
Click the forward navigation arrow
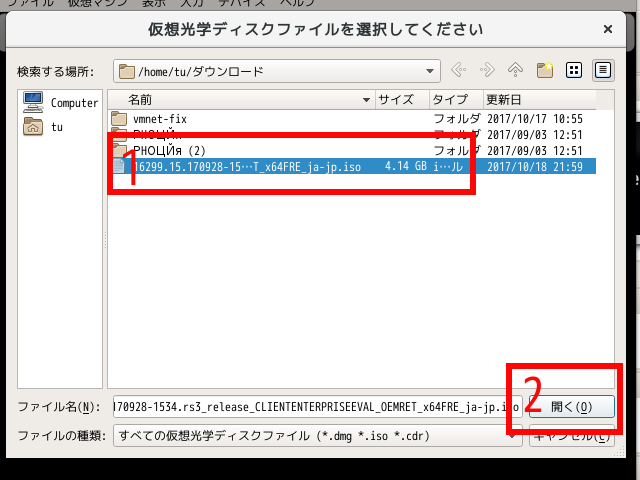click(x=488, y=71)
